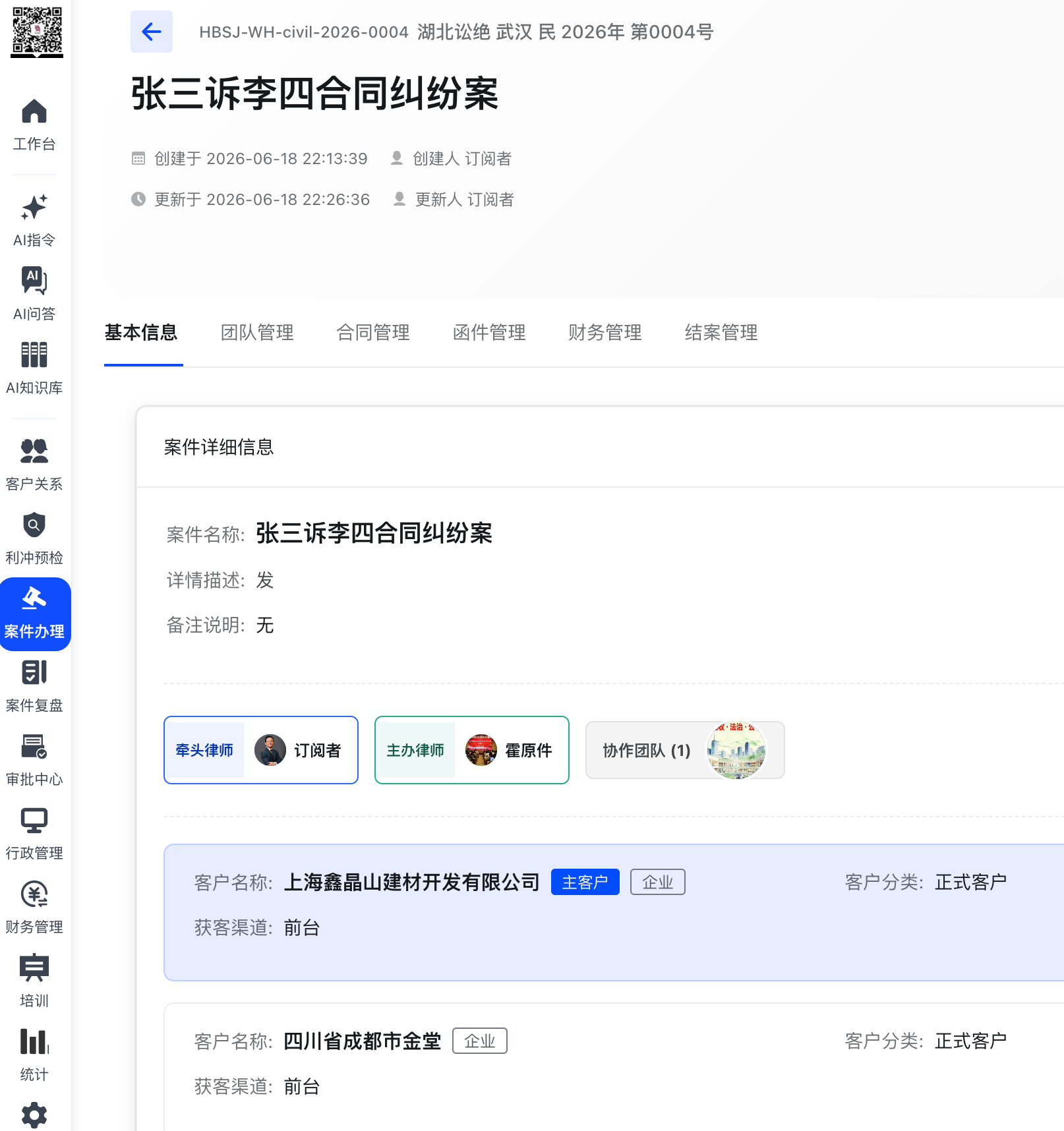Click person icon beside 更新人
Viewport: 1064px width, 1131px height.
pyautogui.click(x=399, y=199)
